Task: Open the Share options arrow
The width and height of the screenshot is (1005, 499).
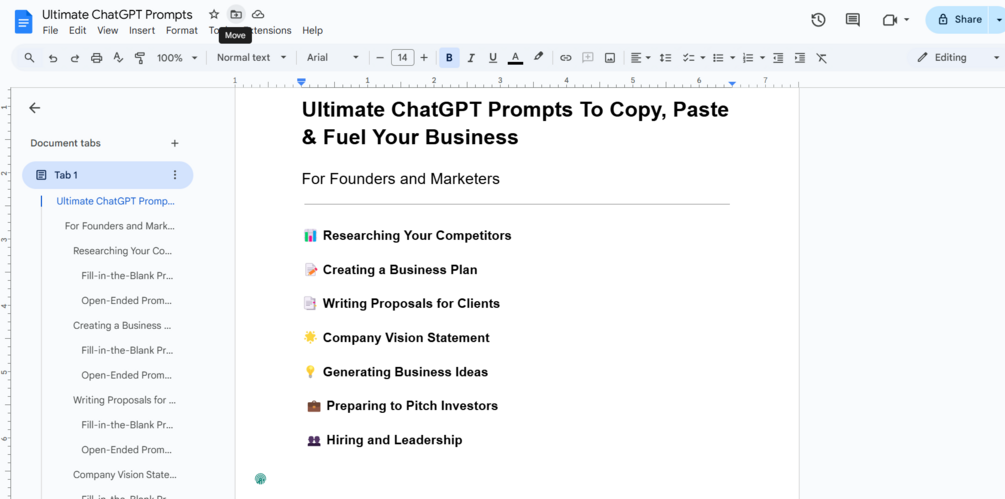Action: (x=997, y=20)
